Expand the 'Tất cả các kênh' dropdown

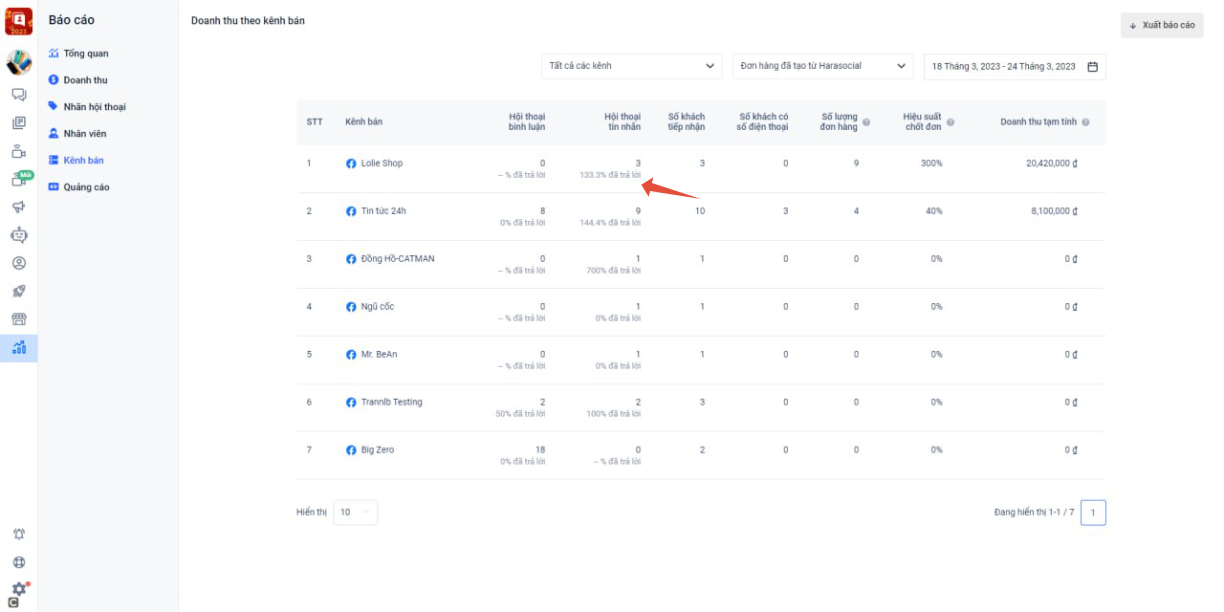(x=631, y=66)
